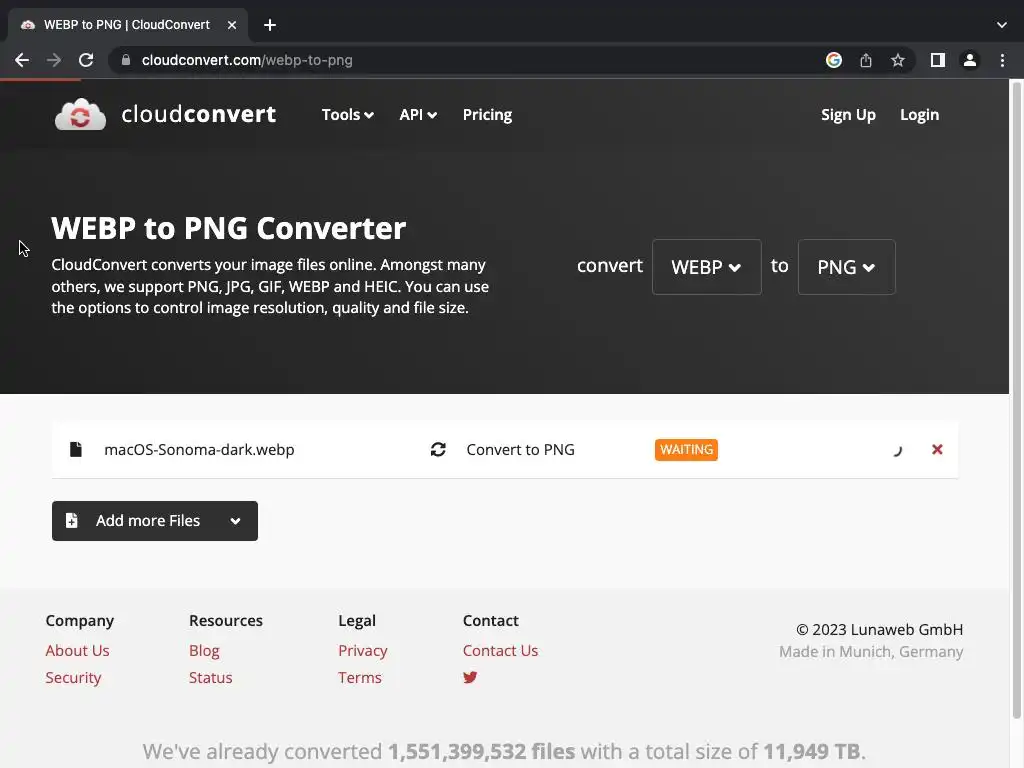Open the Privacy link
The height and width of the screenshot is (768, 1024).
pos(362,650)
